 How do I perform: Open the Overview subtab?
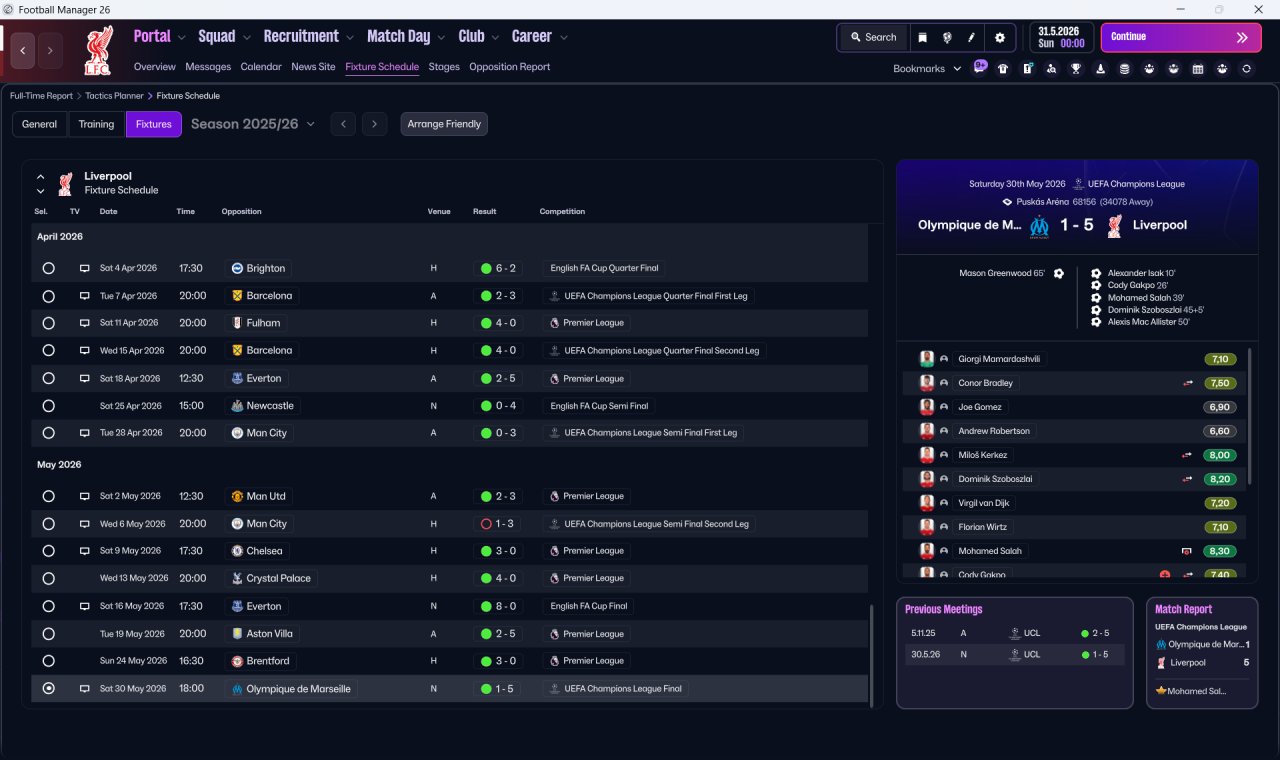(x=155, y=67)
